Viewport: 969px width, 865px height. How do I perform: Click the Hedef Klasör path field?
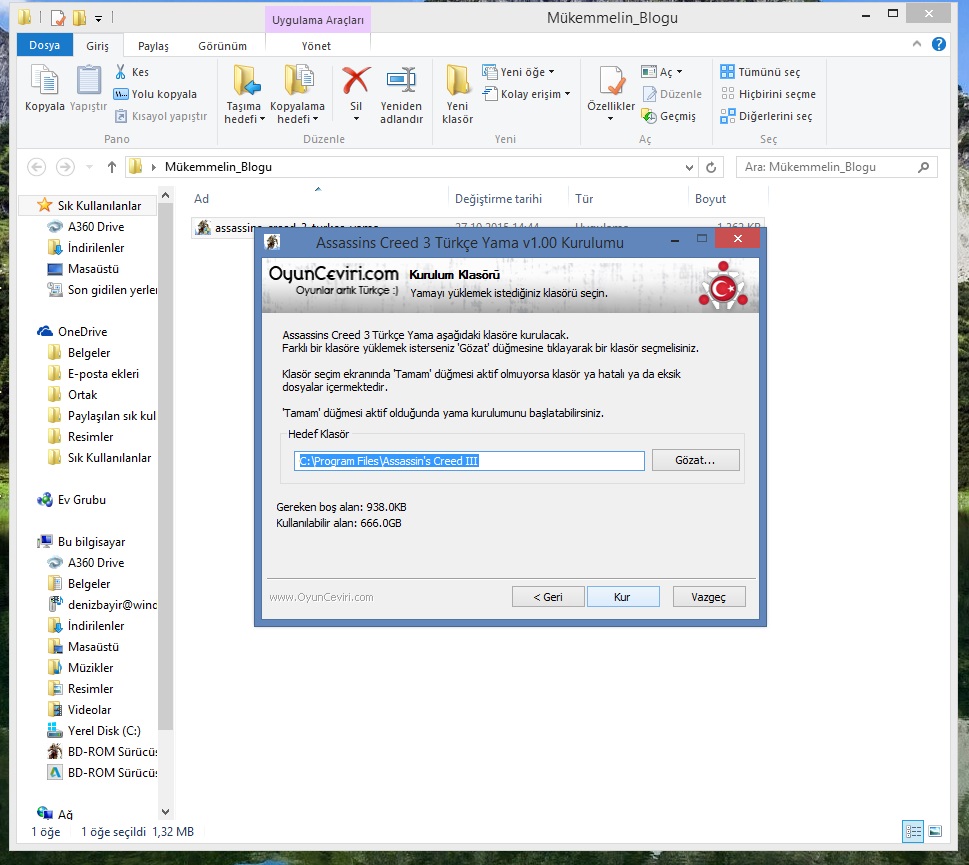pyautogui.click(x=469, y=461)
